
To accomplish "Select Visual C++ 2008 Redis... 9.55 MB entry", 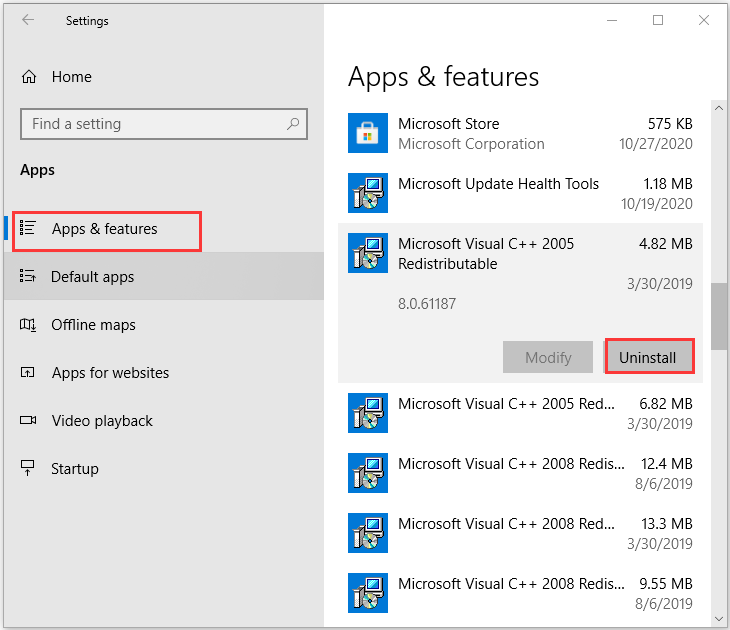I will pos(520,593).
